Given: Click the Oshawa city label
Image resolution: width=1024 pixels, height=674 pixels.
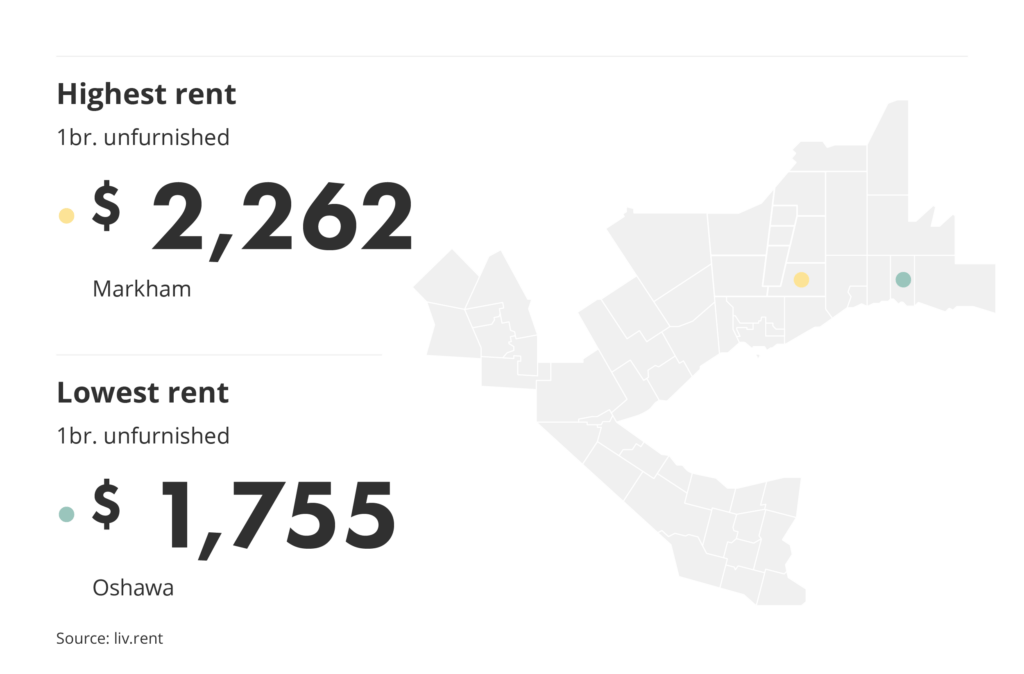Looking at the screenshot, I should click(133, 588).
